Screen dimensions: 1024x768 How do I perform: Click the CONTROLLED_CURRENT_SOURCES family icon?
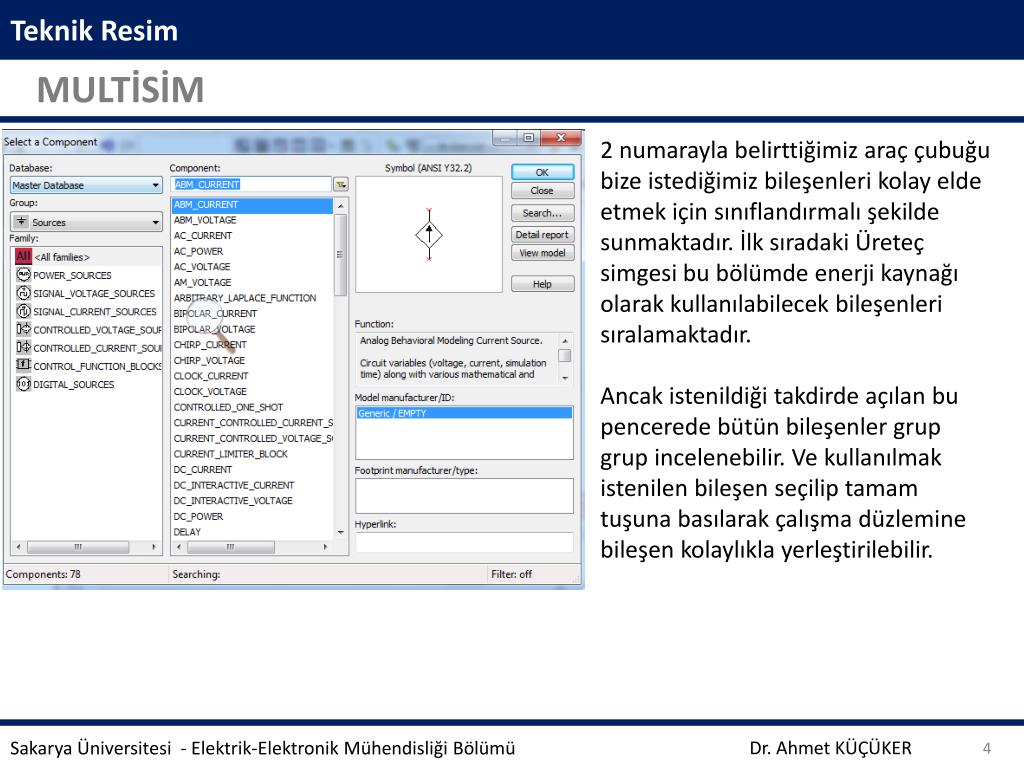[x=24, y=347]
